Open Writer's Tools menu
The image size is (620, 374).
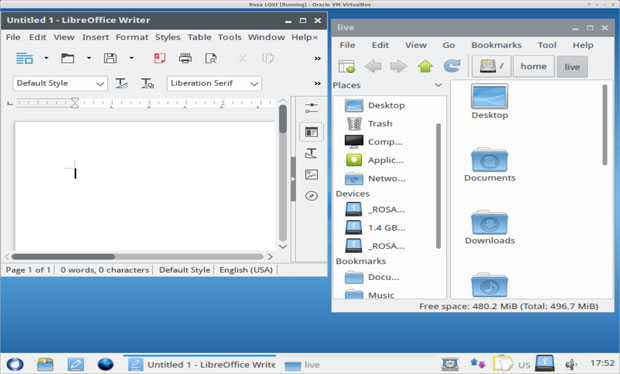[229, 37]
